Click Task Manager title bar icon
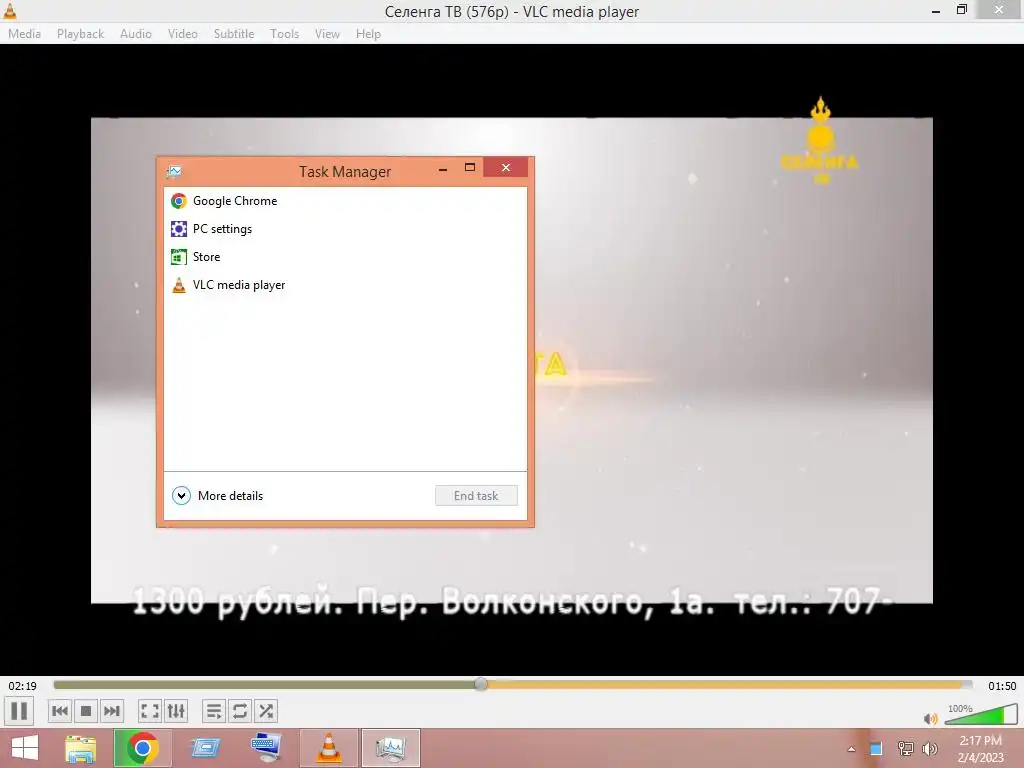The image size is (1024, 768). (x=174, y=172)
